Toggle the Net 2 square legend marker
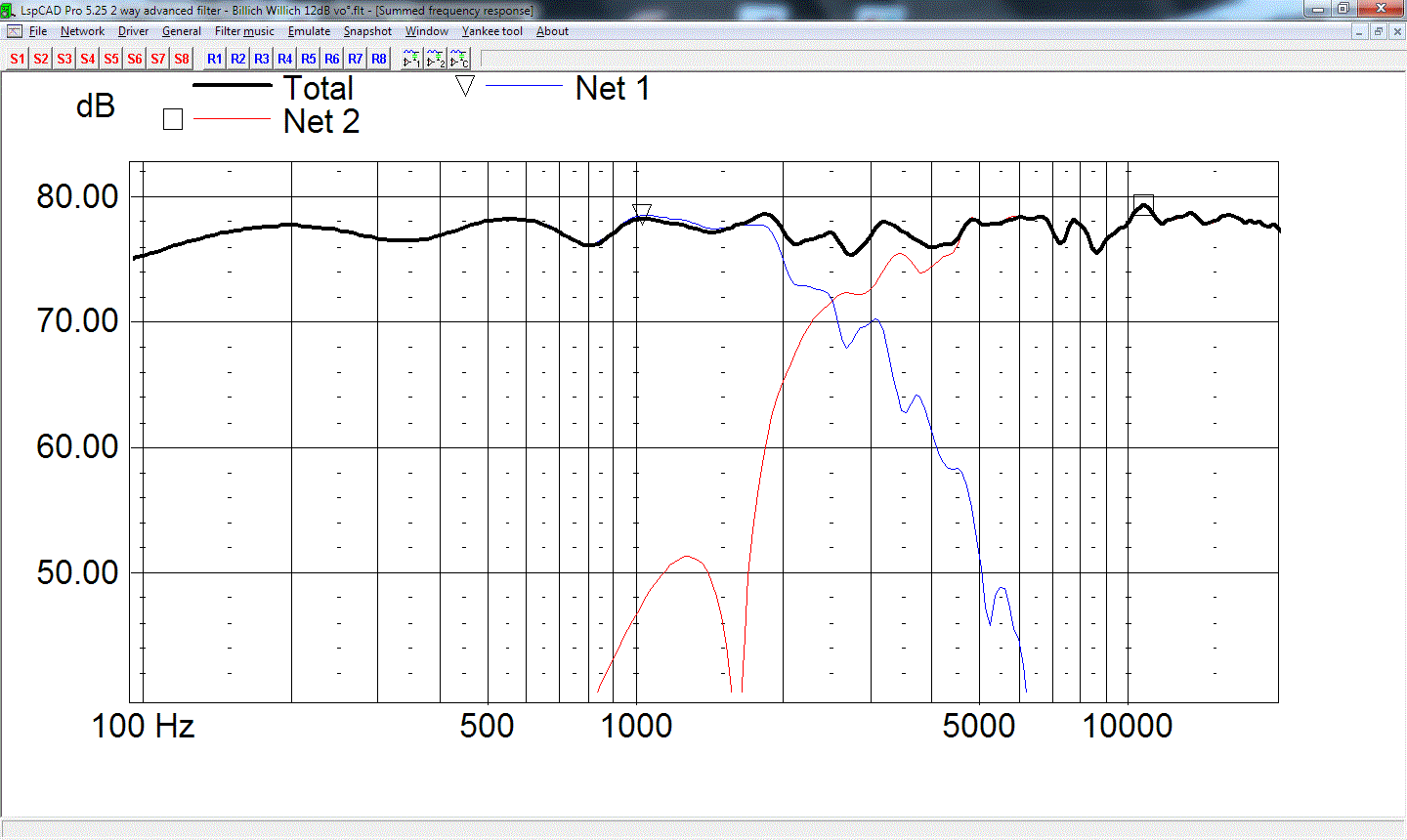 coord(173,119)
